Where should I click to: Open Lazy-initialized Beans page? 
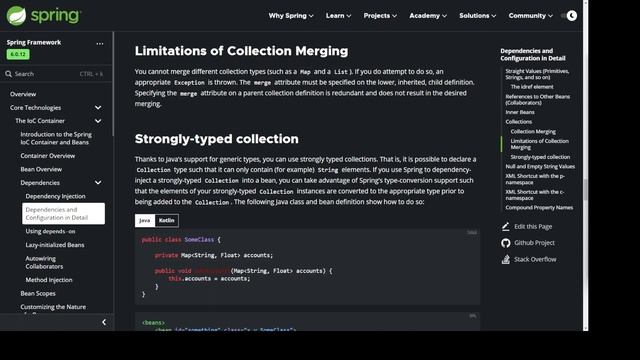click(x=55, y=244)
